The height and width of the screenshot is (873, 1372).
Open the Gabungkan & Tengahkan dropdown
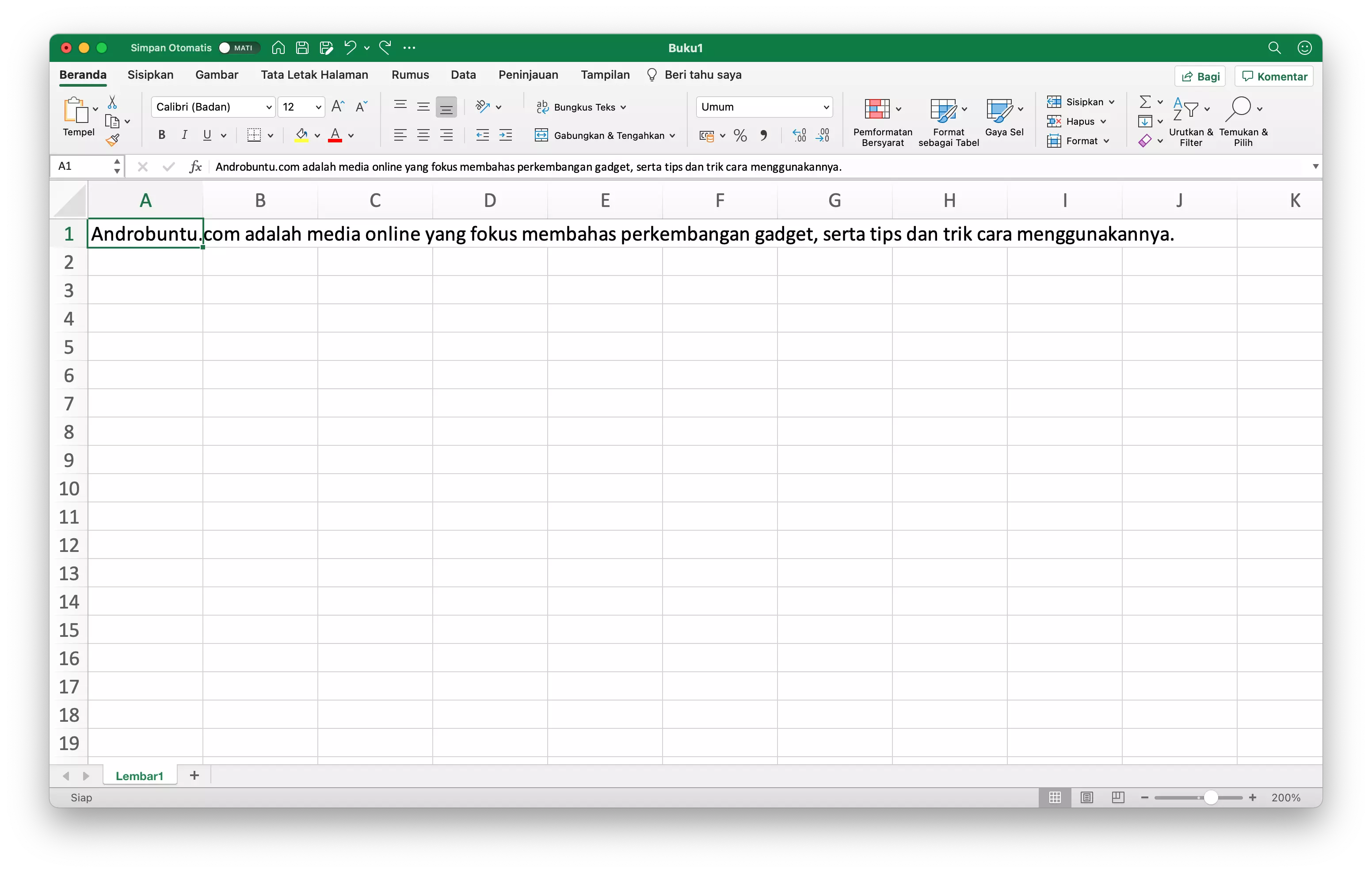673,135
